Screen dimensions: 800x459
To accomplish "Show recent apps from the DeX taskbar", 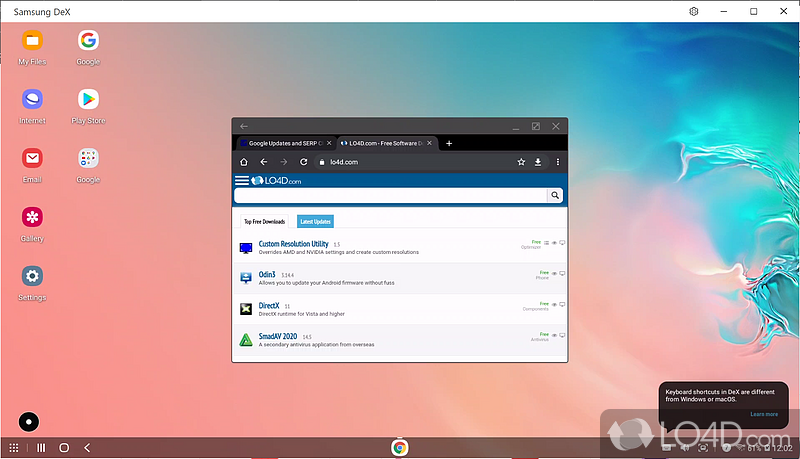I will 41,448.
